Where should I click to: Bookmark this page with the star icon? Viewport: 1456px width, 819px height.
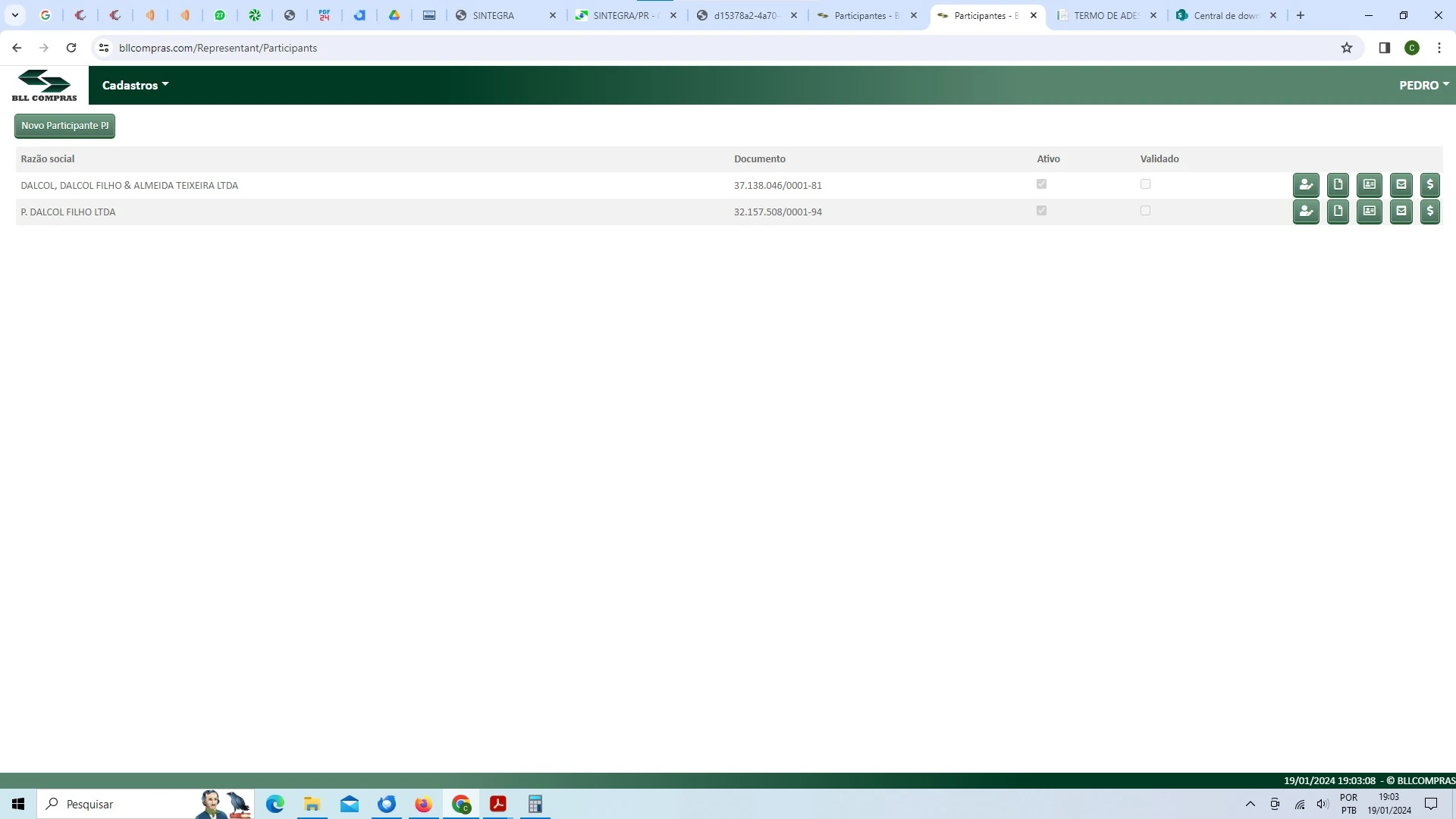(x=1346, y=48)
